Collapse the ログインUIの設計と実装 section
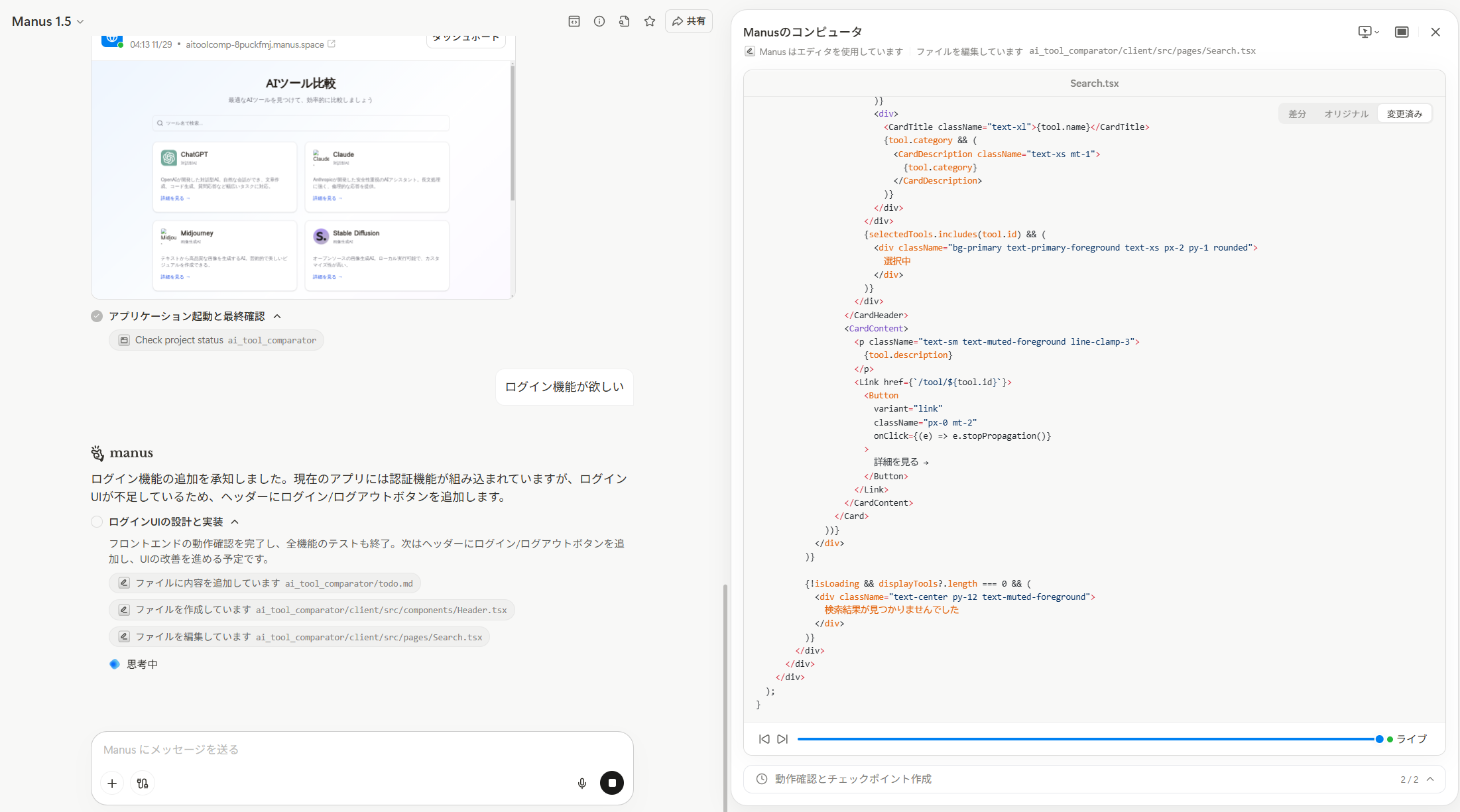This screenshot has height=812, width=1460. [235, 522]
